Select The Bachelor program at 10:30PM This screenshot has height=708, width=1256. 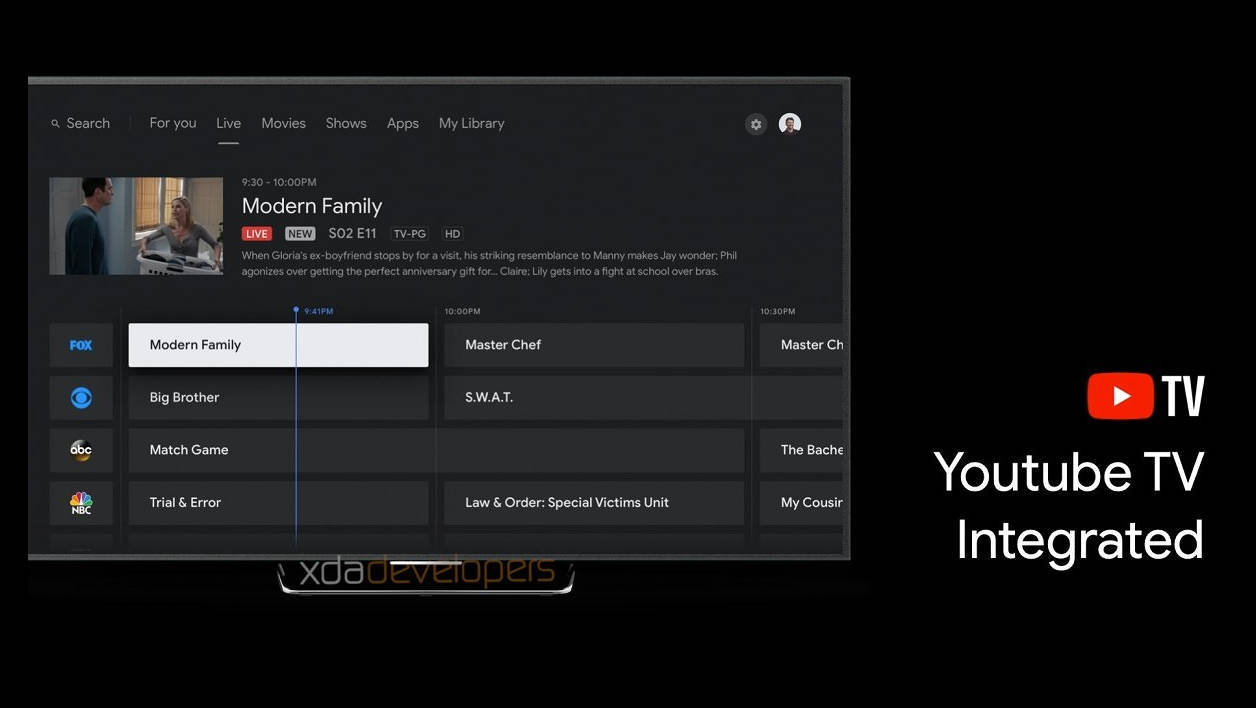click(802, 450)
